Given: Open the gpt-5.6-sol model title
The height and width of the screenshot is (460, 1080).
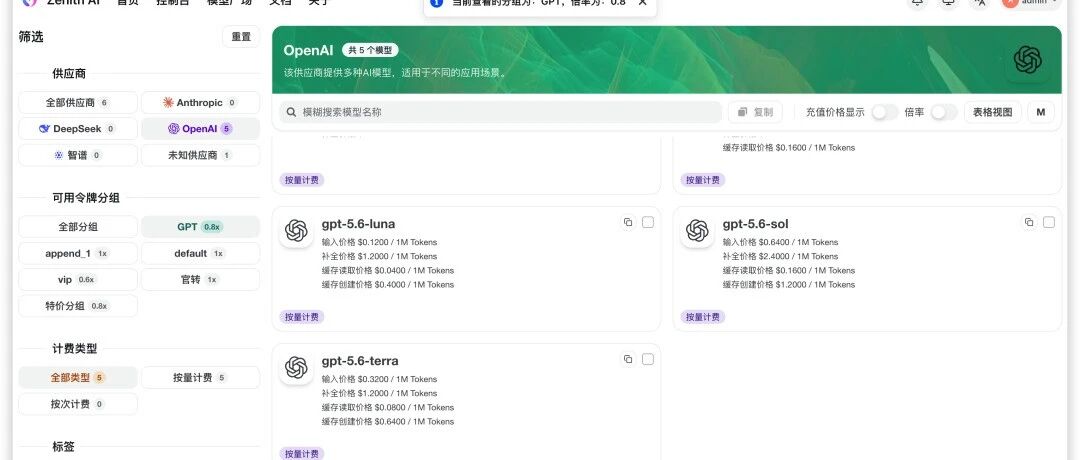Looking at the screenshot, I should coord(756,224).
